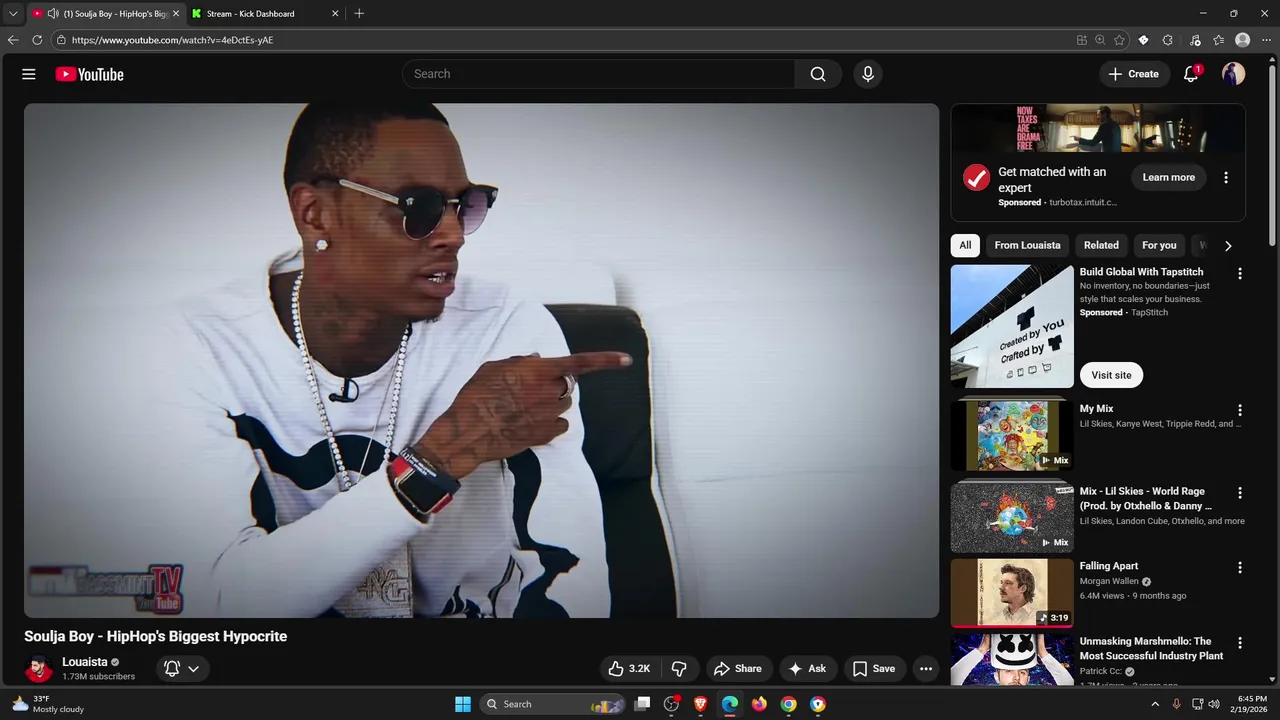The width and height of the screenshot is (1280, 720).
Task: Click the Windows taskbar search box
Action: coord(554,704)
